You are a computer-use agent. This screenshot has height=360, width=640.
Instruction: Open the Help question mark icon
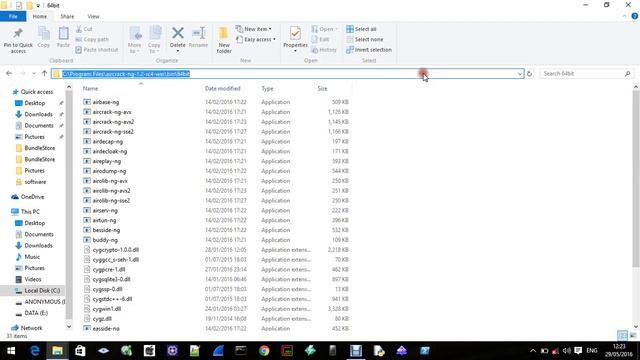[x=635, y=16]
